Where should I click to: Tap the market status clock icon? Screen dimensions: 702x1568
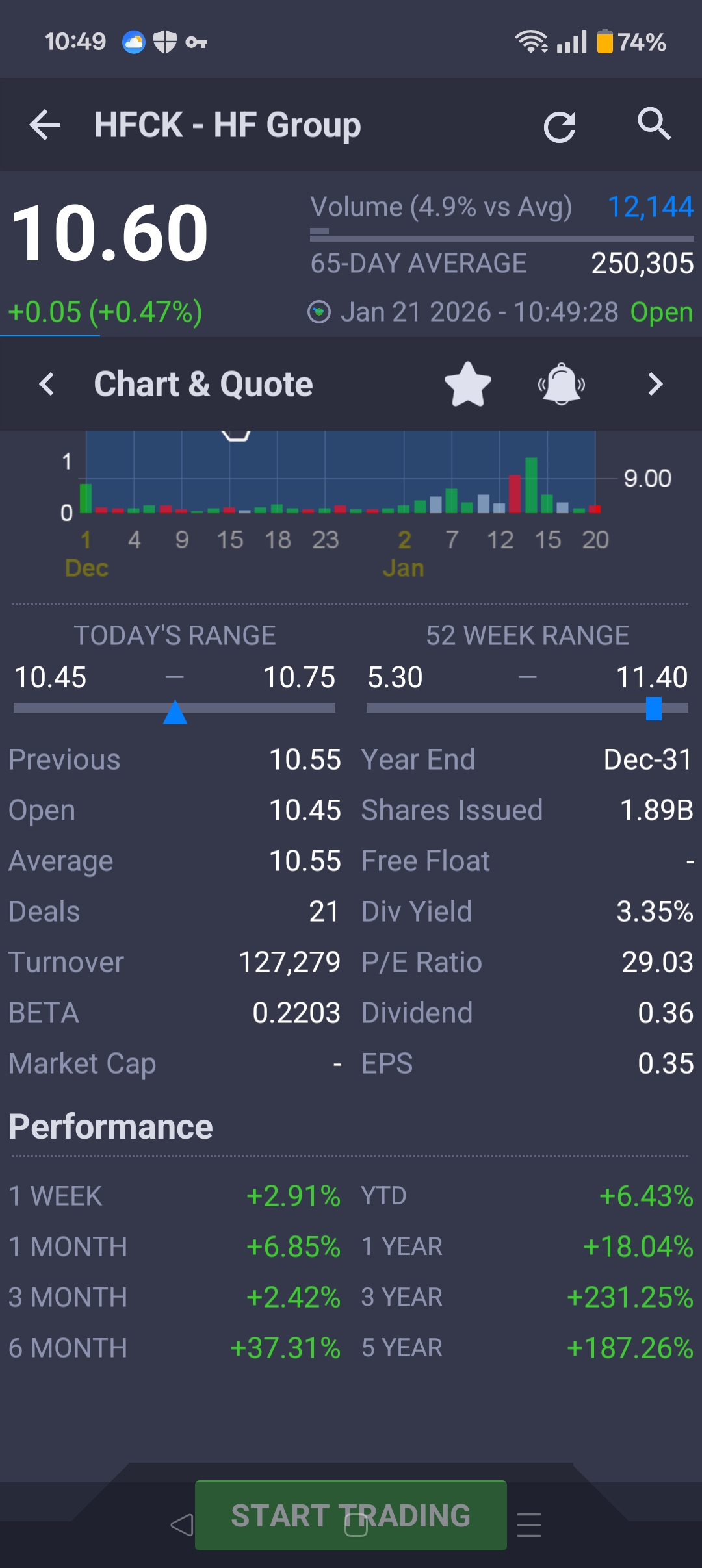coord(318,312)
